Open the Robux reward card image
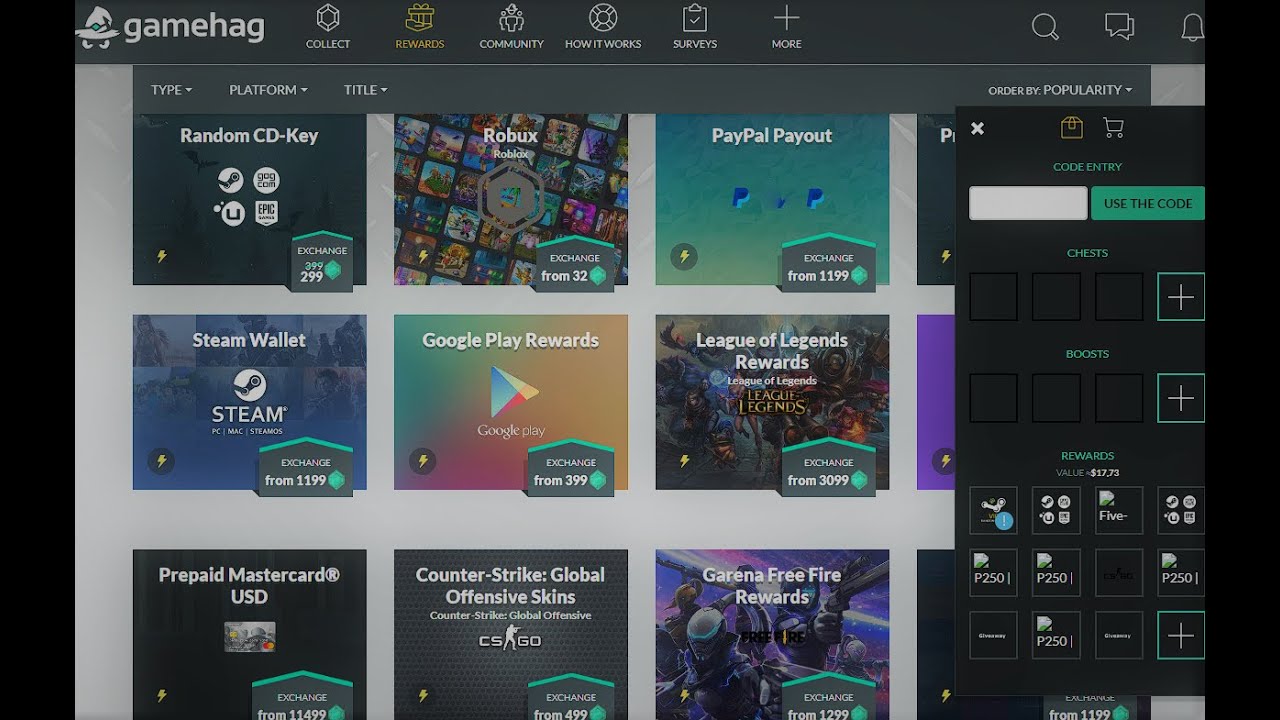This screenshot has height=720, width=1280. pos(511,200)
